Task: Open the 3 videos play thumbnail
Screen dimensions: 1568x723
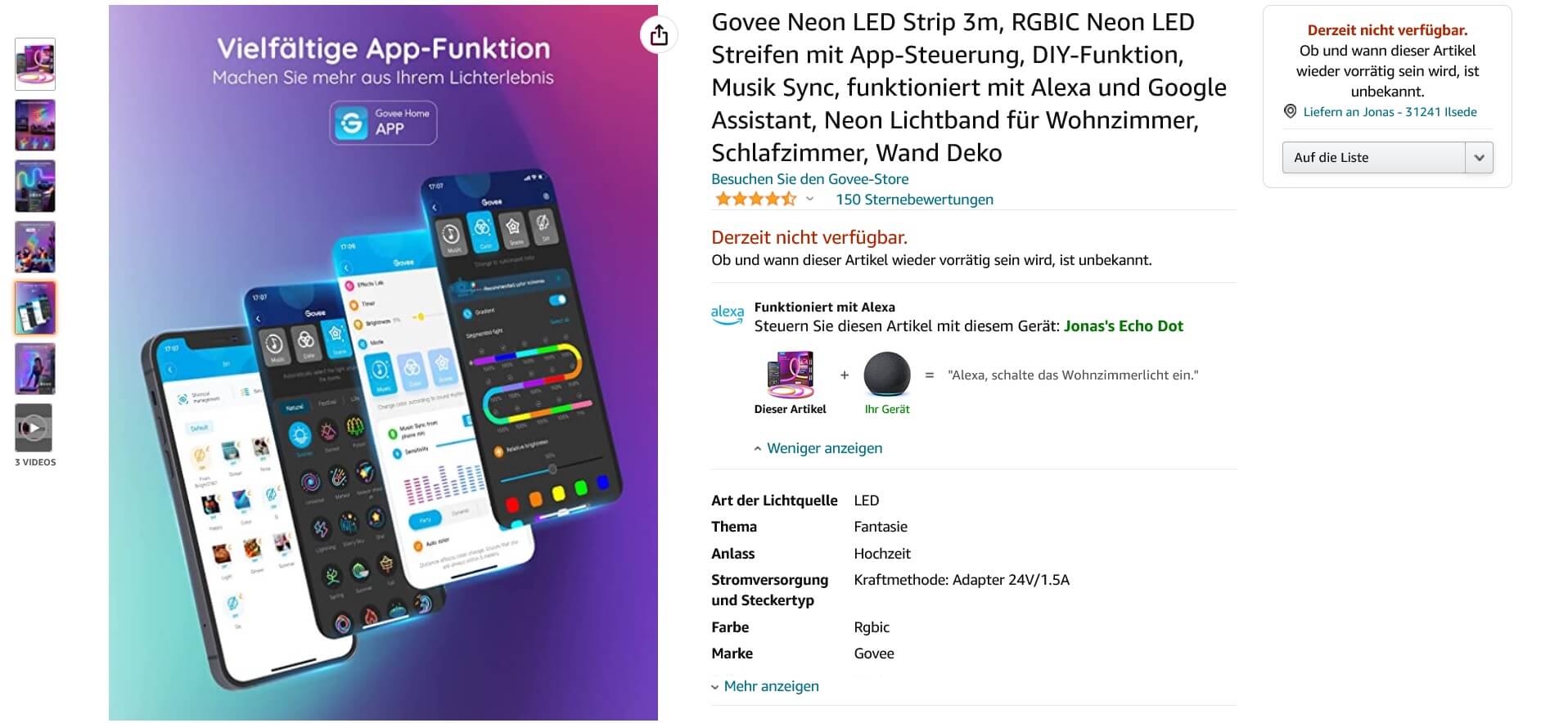Action: [34, 428]
